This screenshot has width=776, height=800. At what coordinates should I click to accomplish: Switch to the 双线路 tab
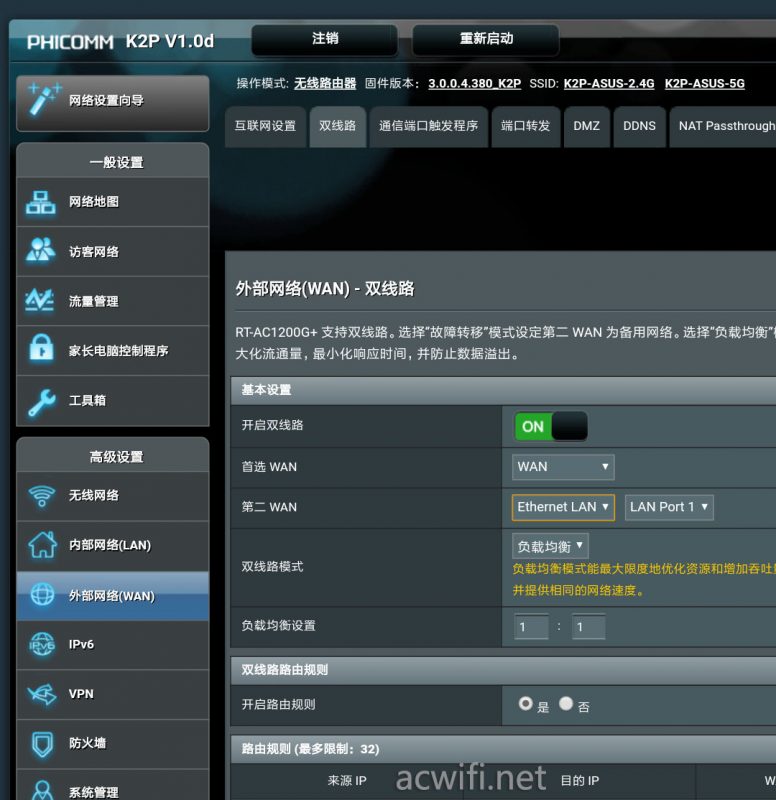click(337, 126)
